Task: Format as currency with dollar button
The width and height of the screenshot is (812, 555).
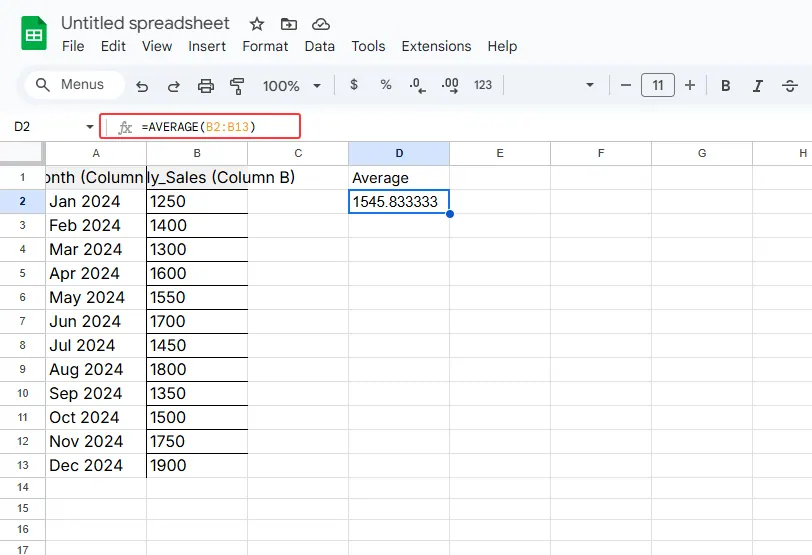Action: tap(354, 86)
